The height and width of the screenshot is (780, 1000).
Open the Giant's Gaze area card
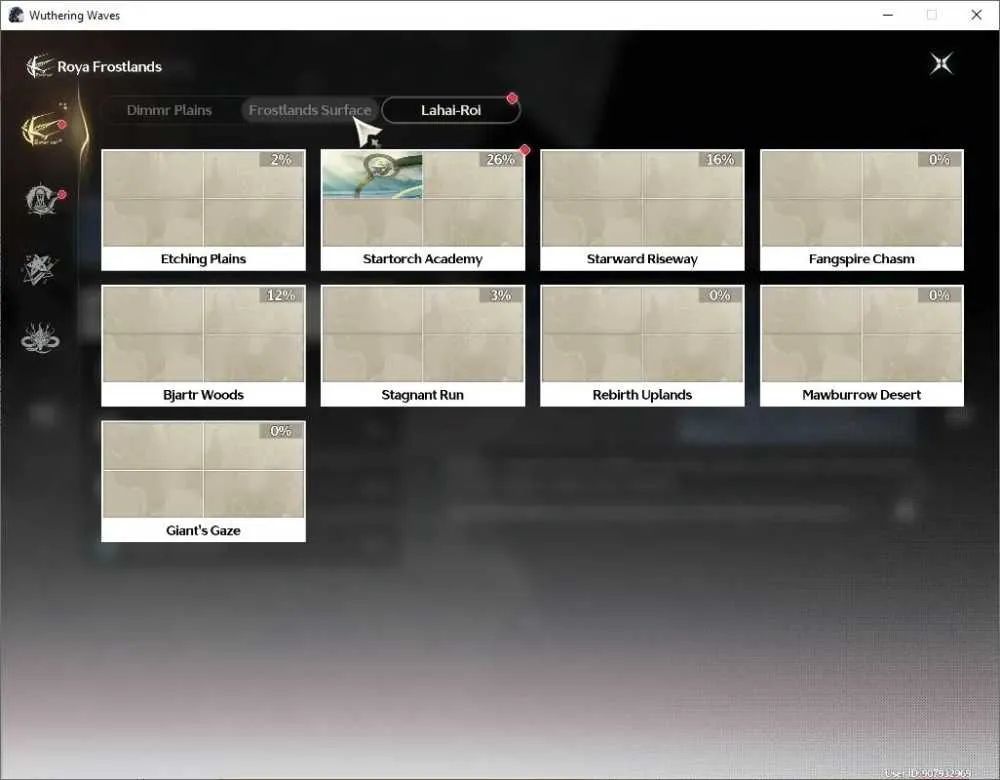point(203,482)
